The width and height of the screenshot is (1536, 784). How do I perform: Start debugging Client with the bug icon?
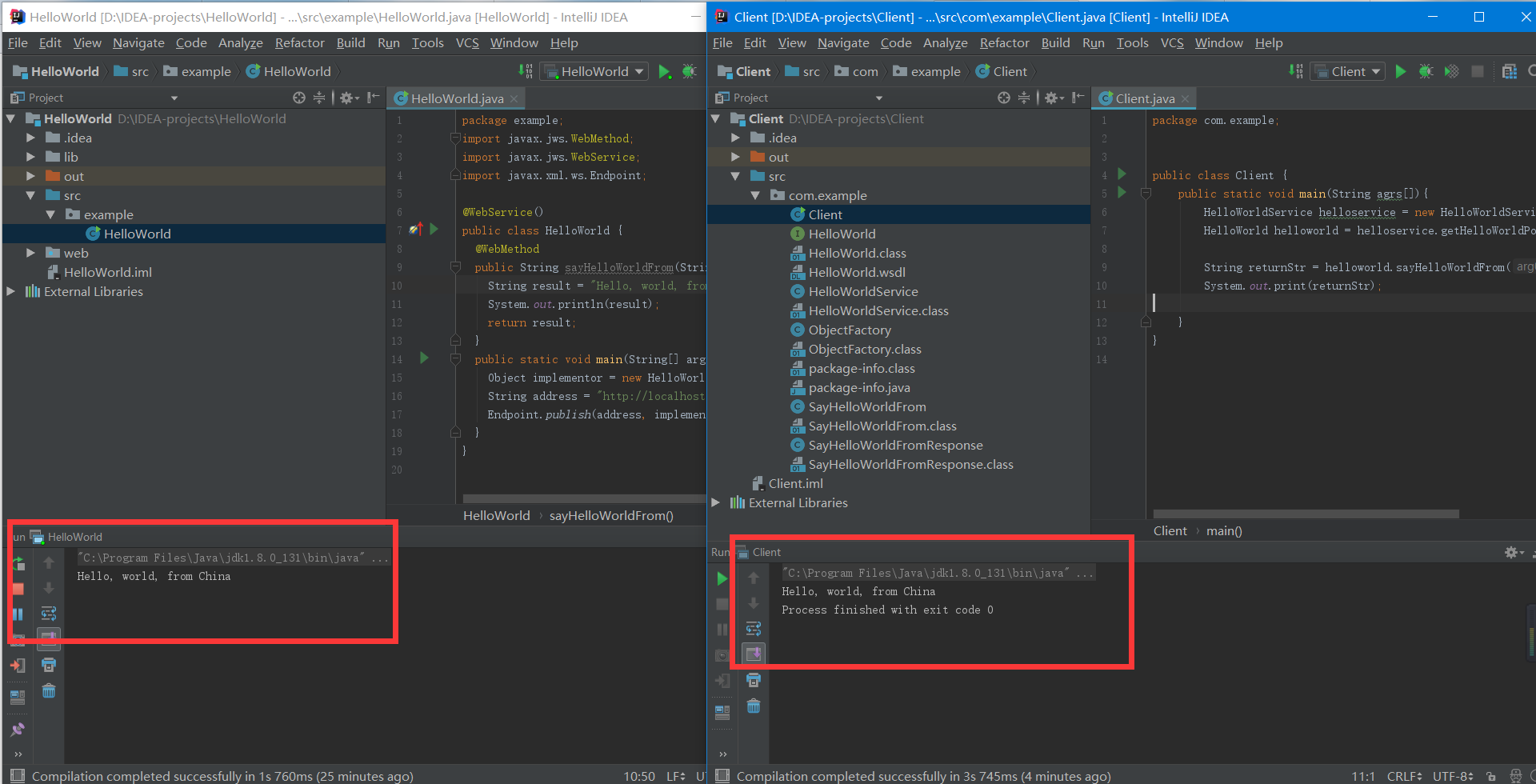pyautogui.click(x=1426, y=71)
